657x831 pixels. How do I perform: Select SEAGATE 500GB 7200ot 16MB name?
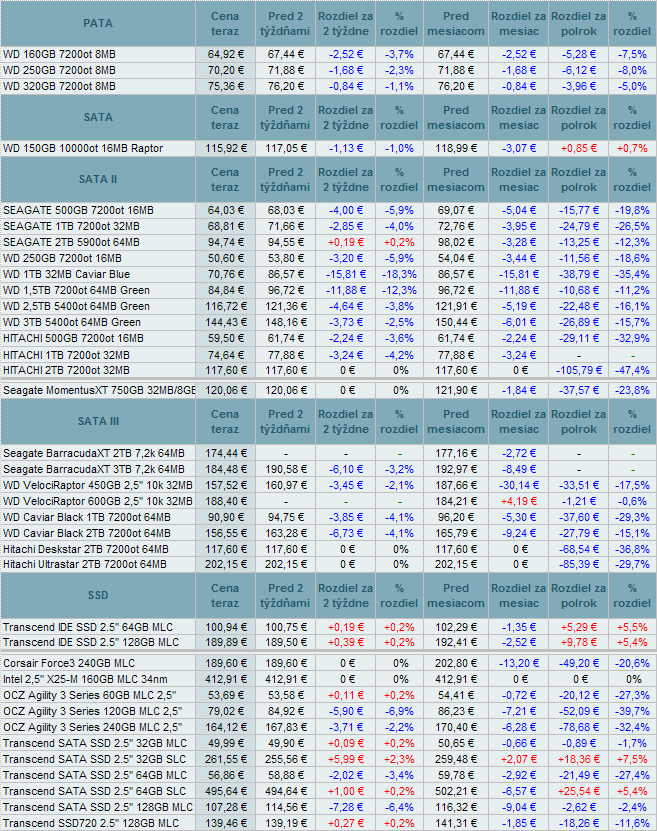click(78, 210)
